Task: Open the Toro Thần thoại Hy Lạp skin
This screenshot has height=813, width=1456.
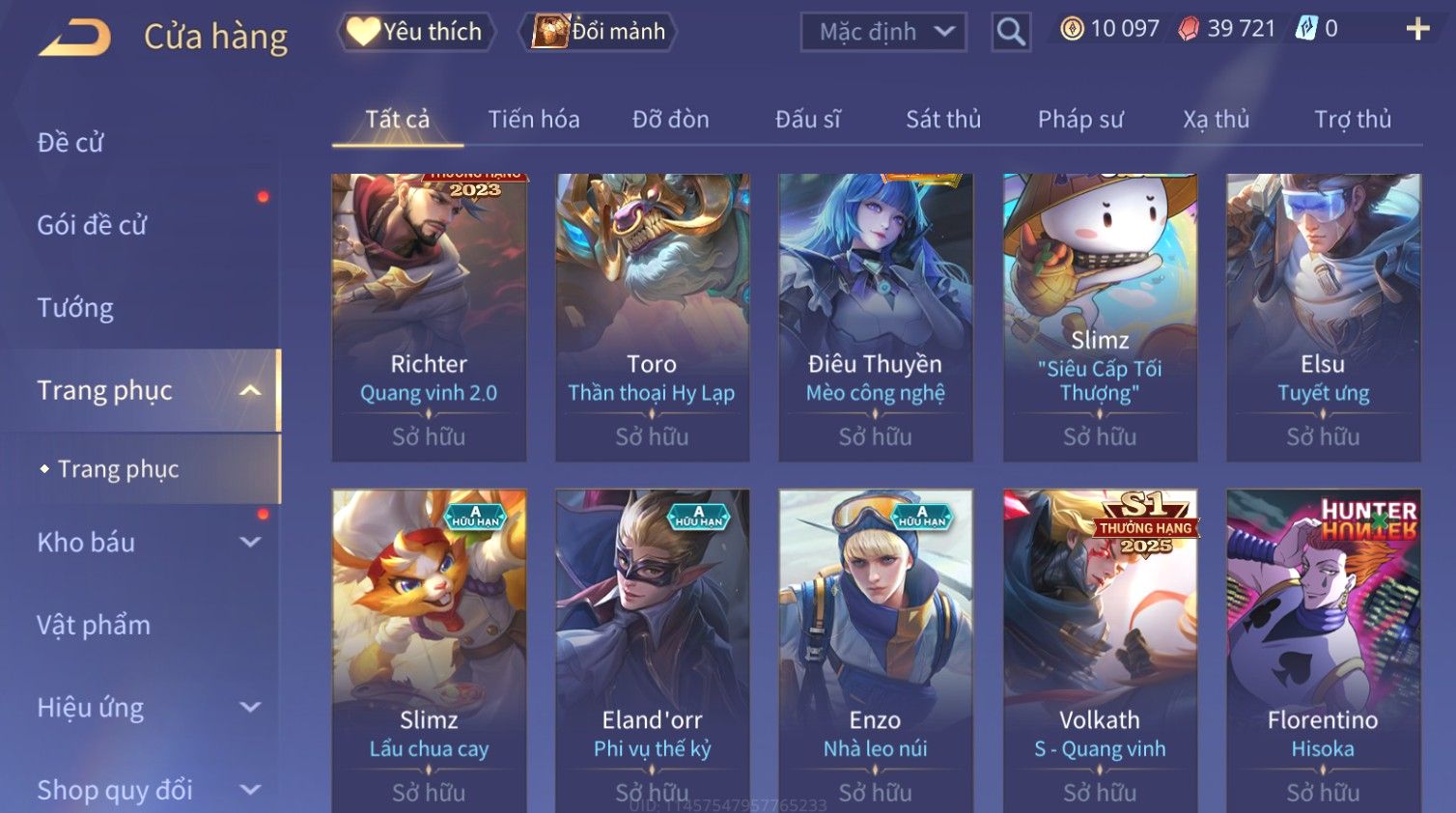Action: pyautogui.click(x=652, y=318)
